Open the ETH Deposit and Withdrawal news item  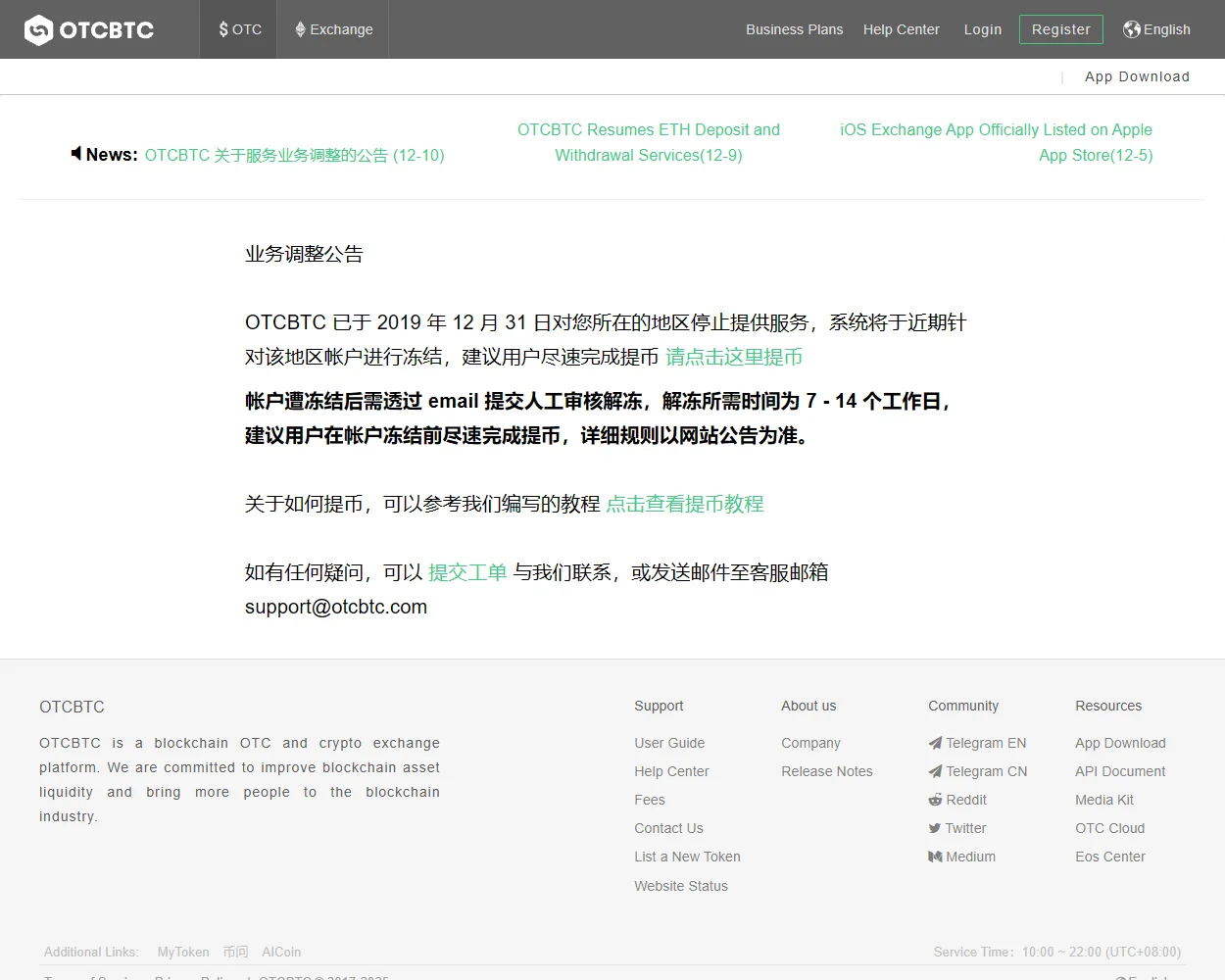pyautogui.click(x=649, y=142)
